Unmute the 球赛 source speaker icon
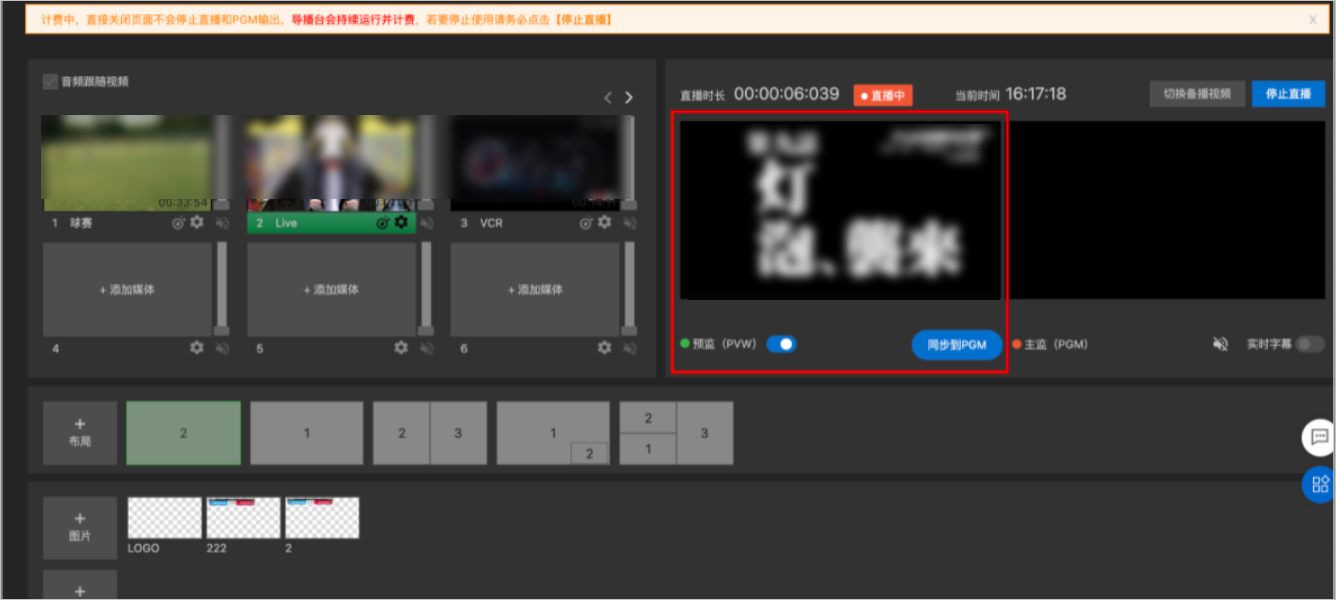Image resolution: width=1336 pixels, height=600 pixels. (223, 223)
